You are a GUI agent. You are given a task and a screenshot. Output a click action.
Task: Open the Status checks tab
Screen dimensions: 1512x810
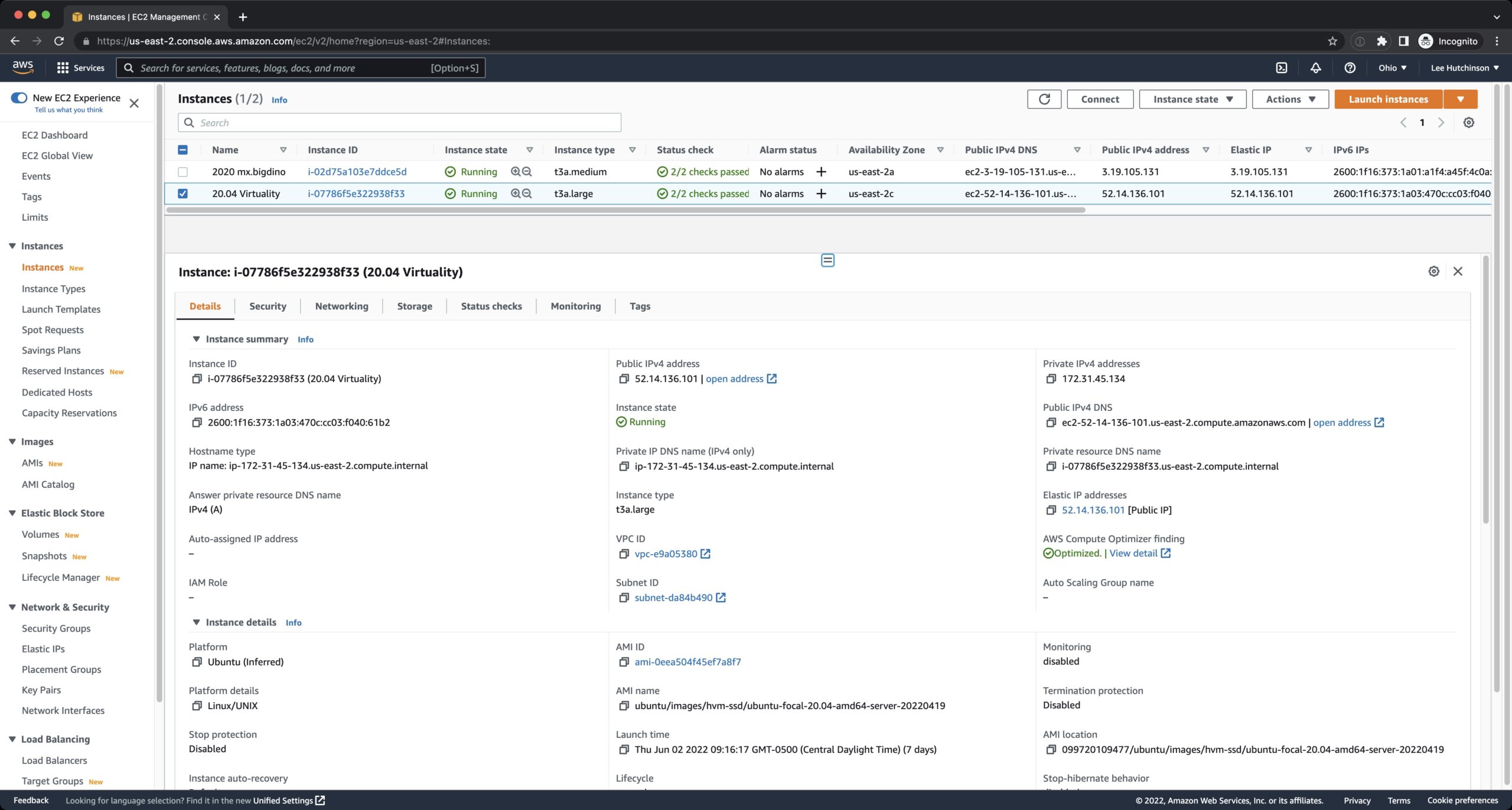(491, 306)
